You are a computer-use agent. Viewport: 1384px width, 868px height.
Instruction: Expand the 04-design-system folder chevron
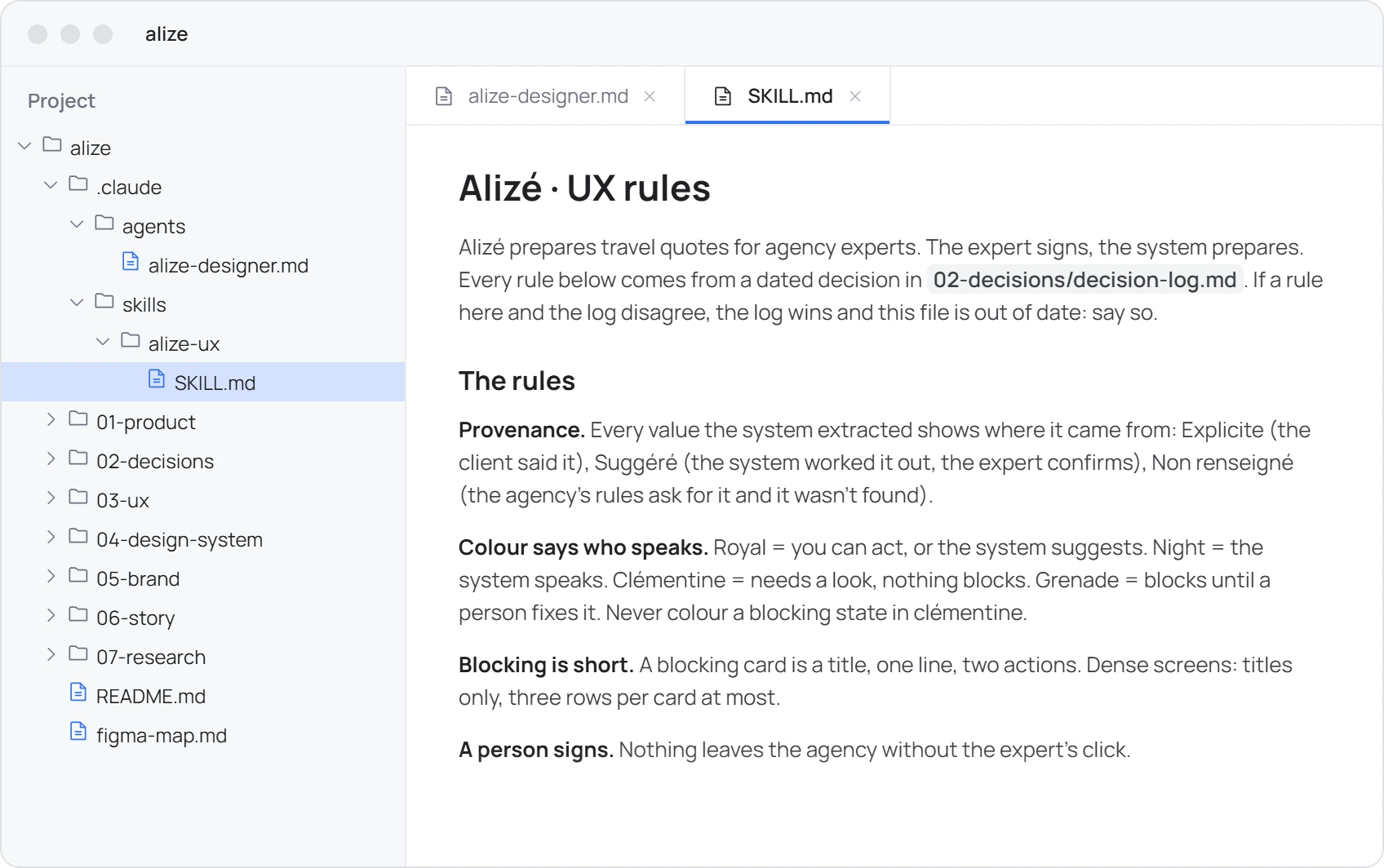pyautogui.click(x=51, y=537)
